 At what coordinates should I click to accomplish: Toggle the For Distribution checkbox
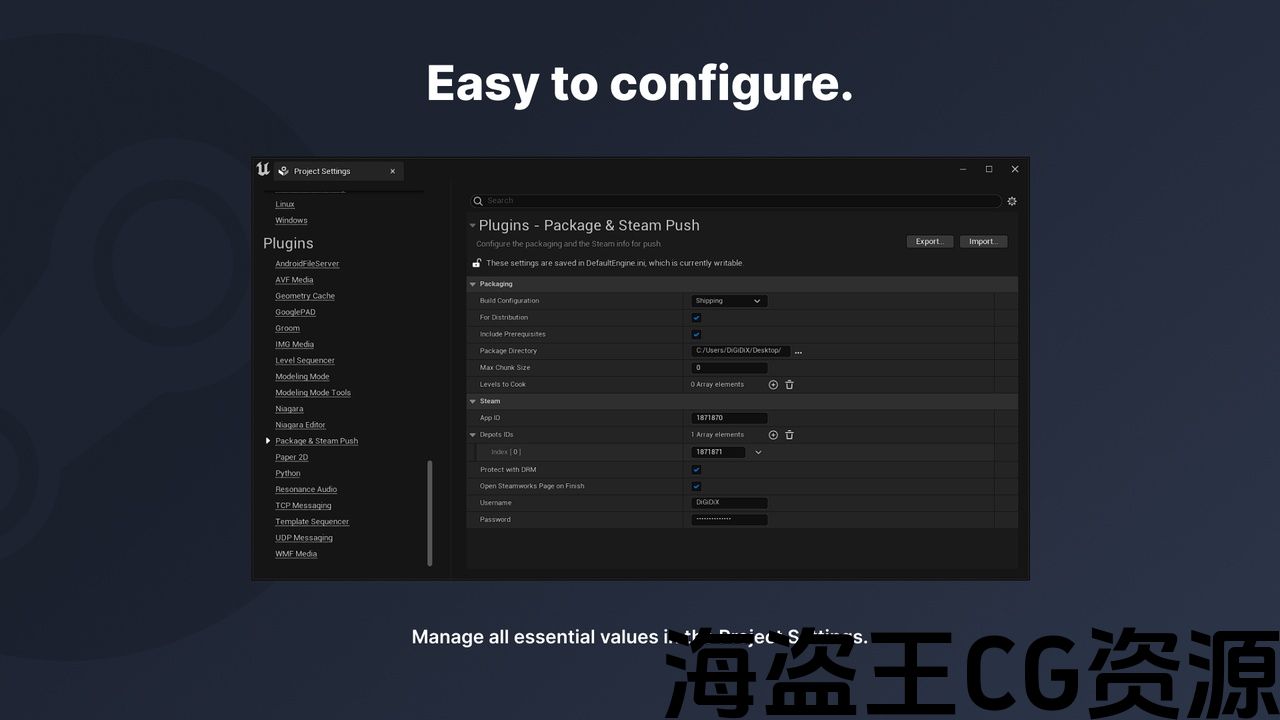click(x=696, y=318)
